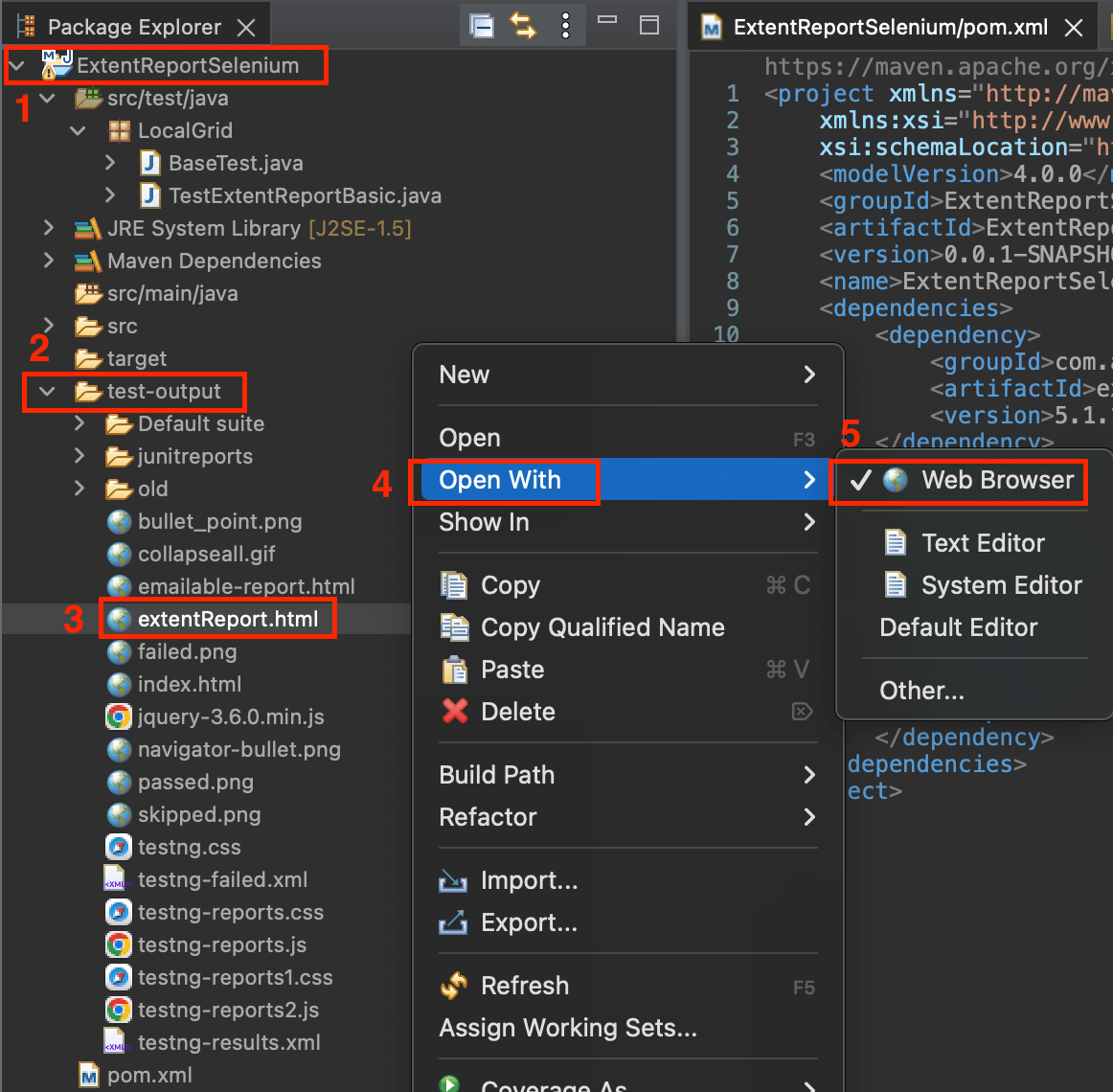Switch to the ExtentReportSelenium/pom.xml tab
The width and height of the screenshot is (1113, 1092).
click(x=889, y=28)
